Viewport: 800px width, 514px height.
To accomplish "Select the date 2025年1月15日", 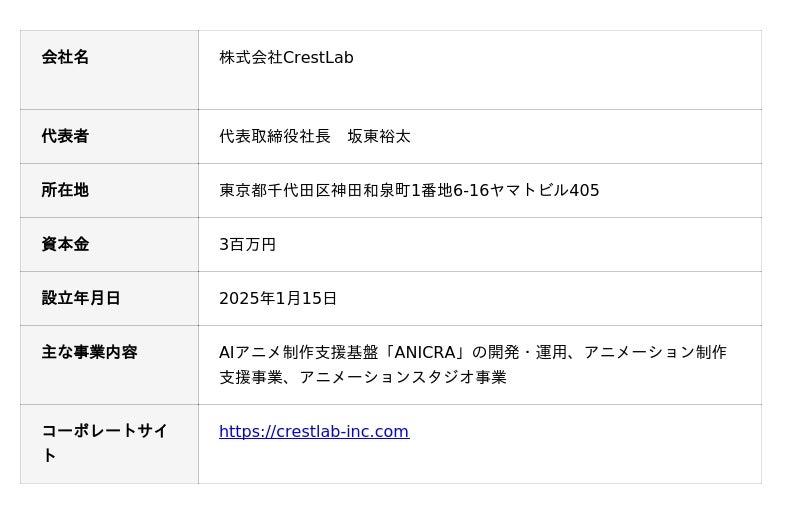I will click(278, 298).
